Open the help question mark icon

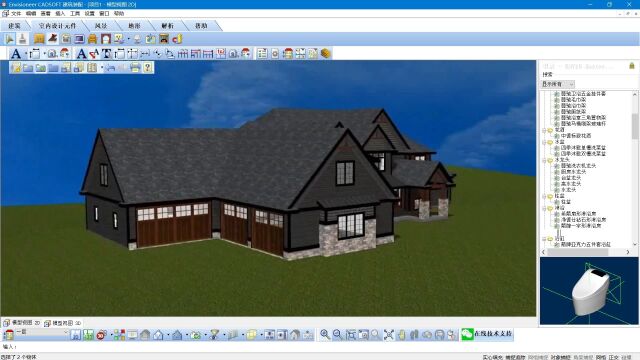[x=148, y=67]
